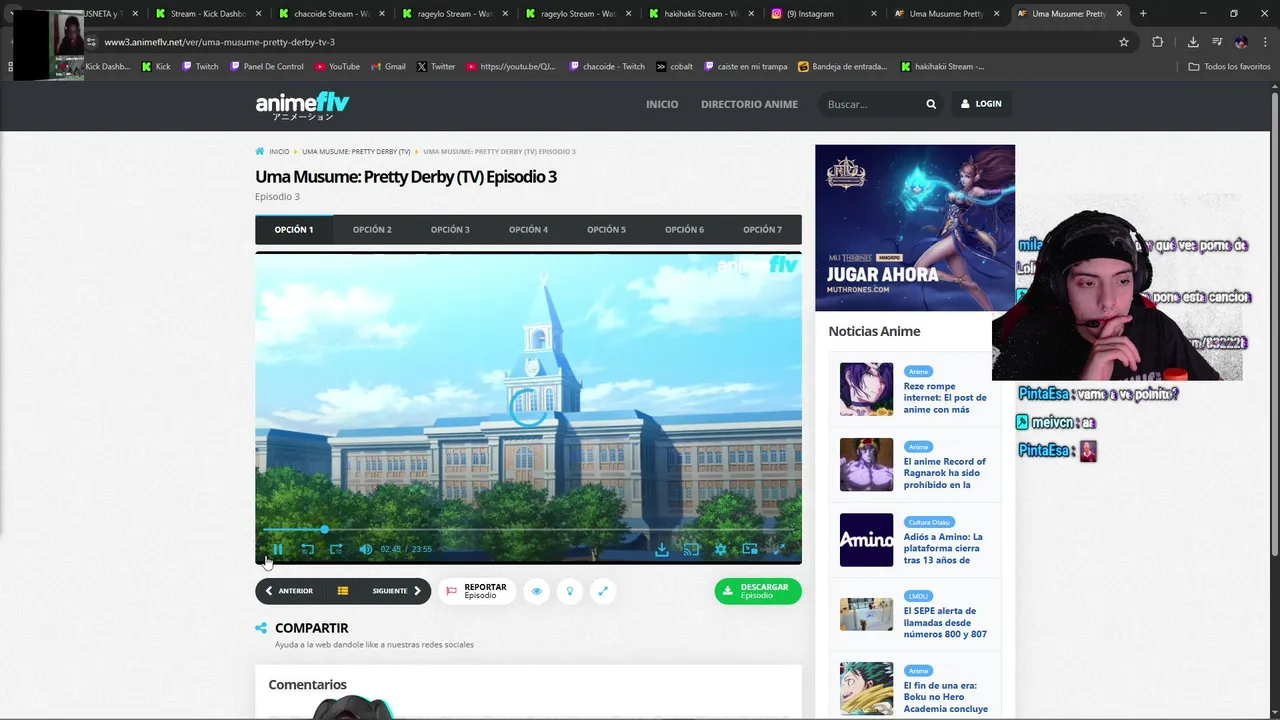Click the player's download icon
This screenshot has height=720, width=1280.
click(x=662, y=549)
